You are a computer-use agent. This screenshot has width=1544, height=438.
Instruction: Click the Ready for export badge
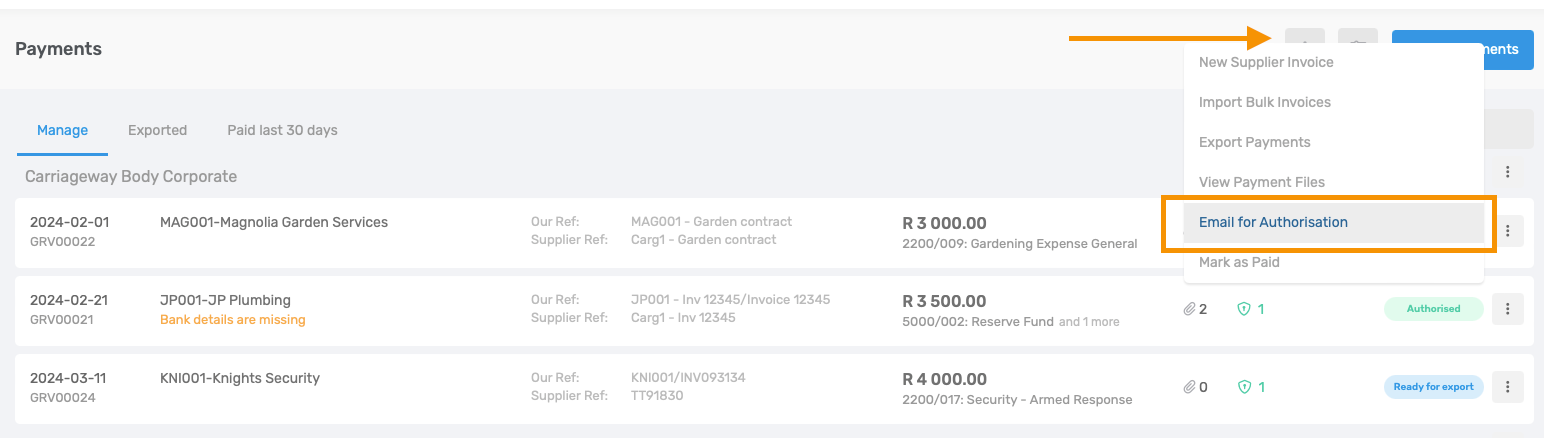click(1433, 387)
